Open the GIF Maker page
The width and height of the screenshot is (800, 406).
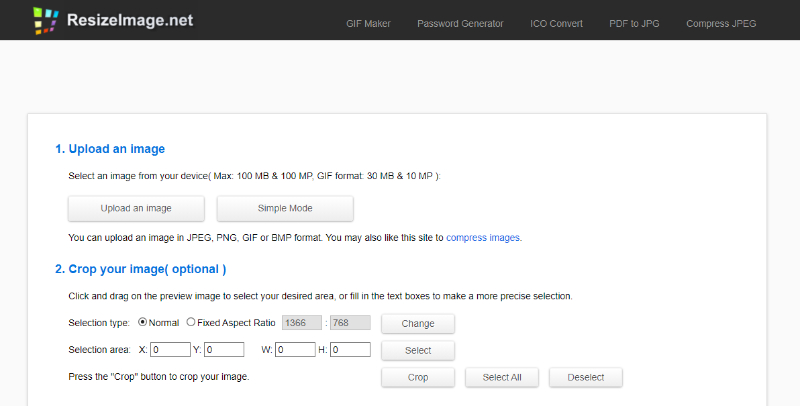pyautogui.click(x=368, y=23)
